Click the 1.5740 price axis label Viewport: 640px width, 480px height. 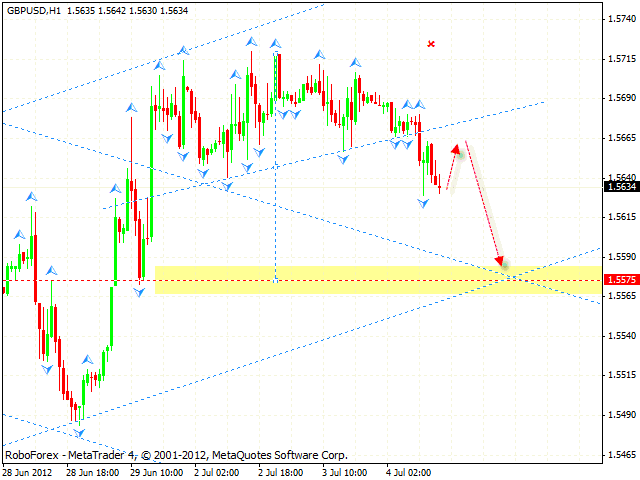click(x=622, y=18)
